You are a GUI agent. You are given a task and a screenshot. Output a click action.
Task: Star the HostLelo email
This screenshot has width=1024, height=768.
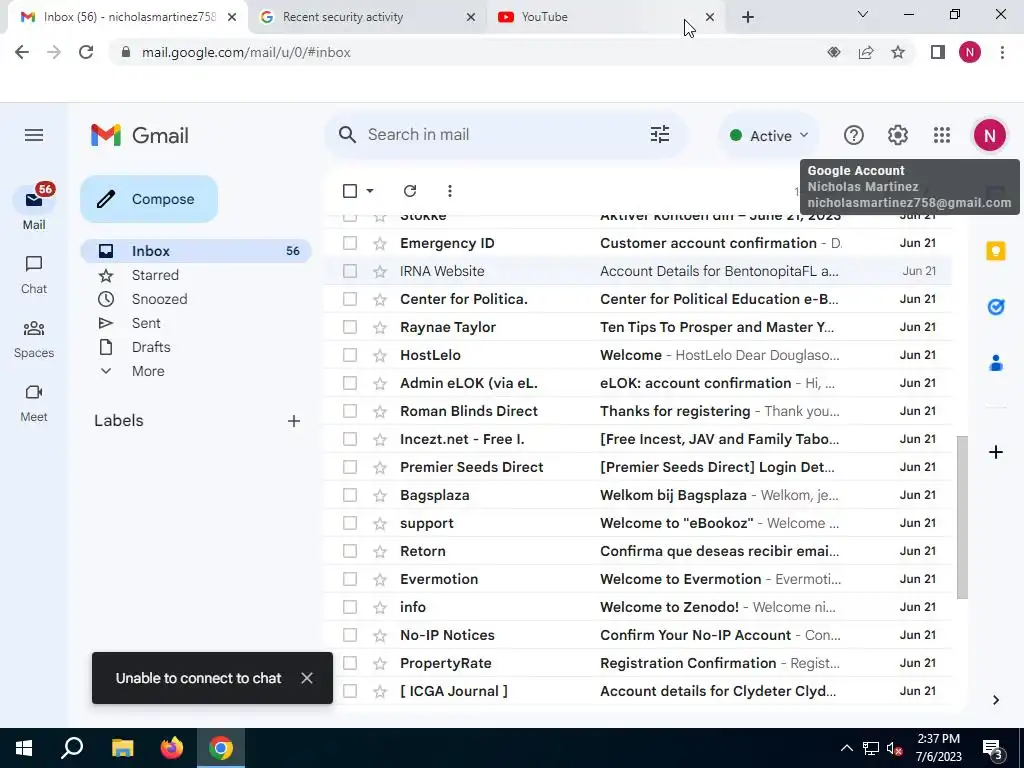coord(380,355)
